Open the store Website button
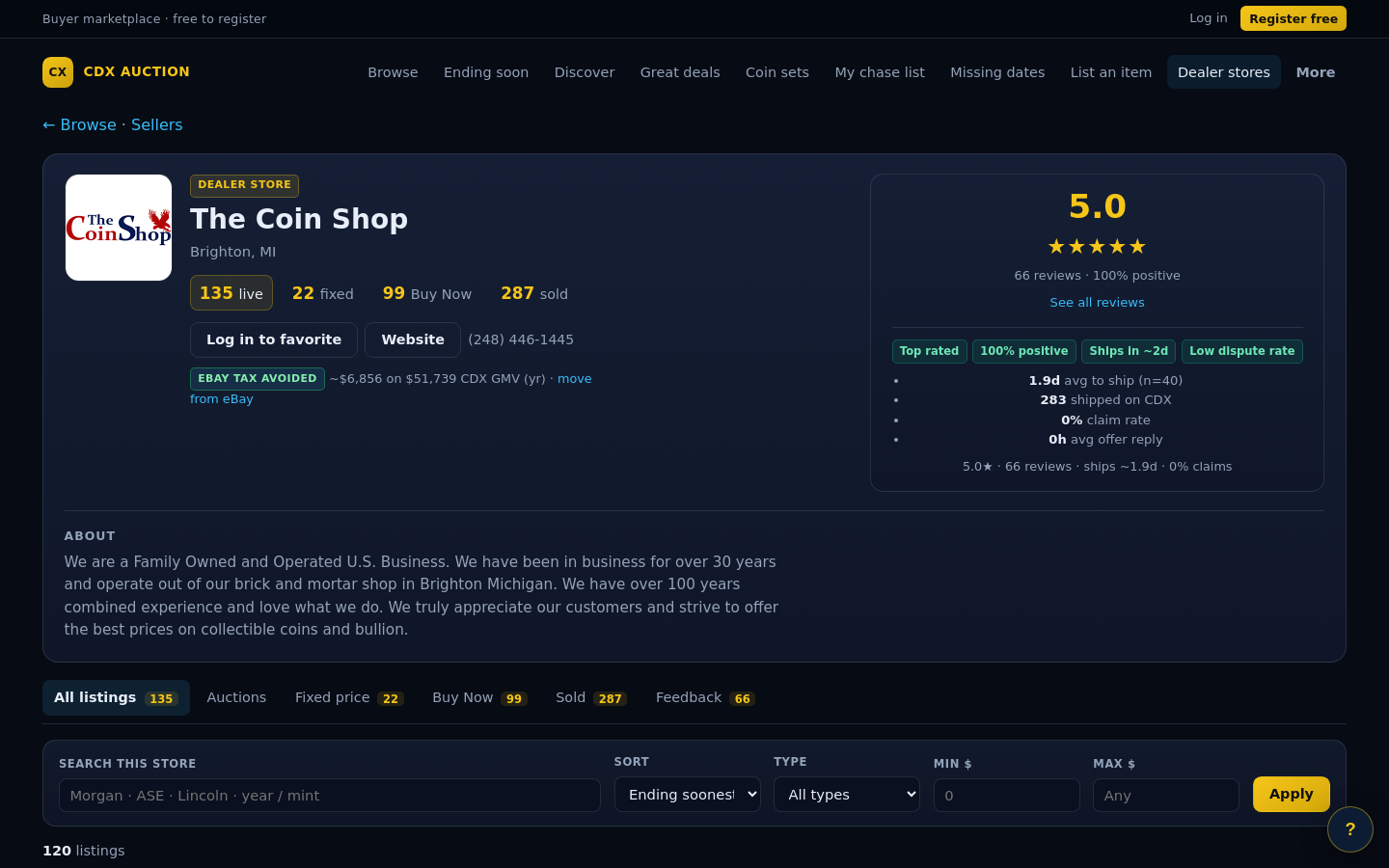The width and height of the screenshot is (1389, 868). pos(413,339)
